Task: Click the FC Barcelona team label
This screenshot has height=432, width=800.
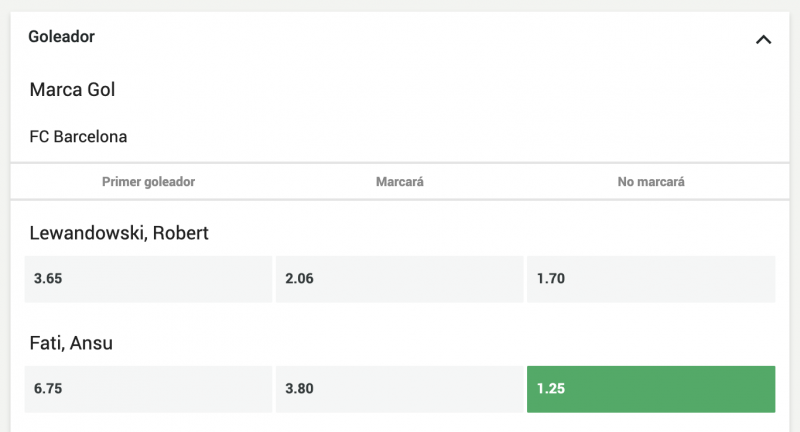Action: [79, 136]
